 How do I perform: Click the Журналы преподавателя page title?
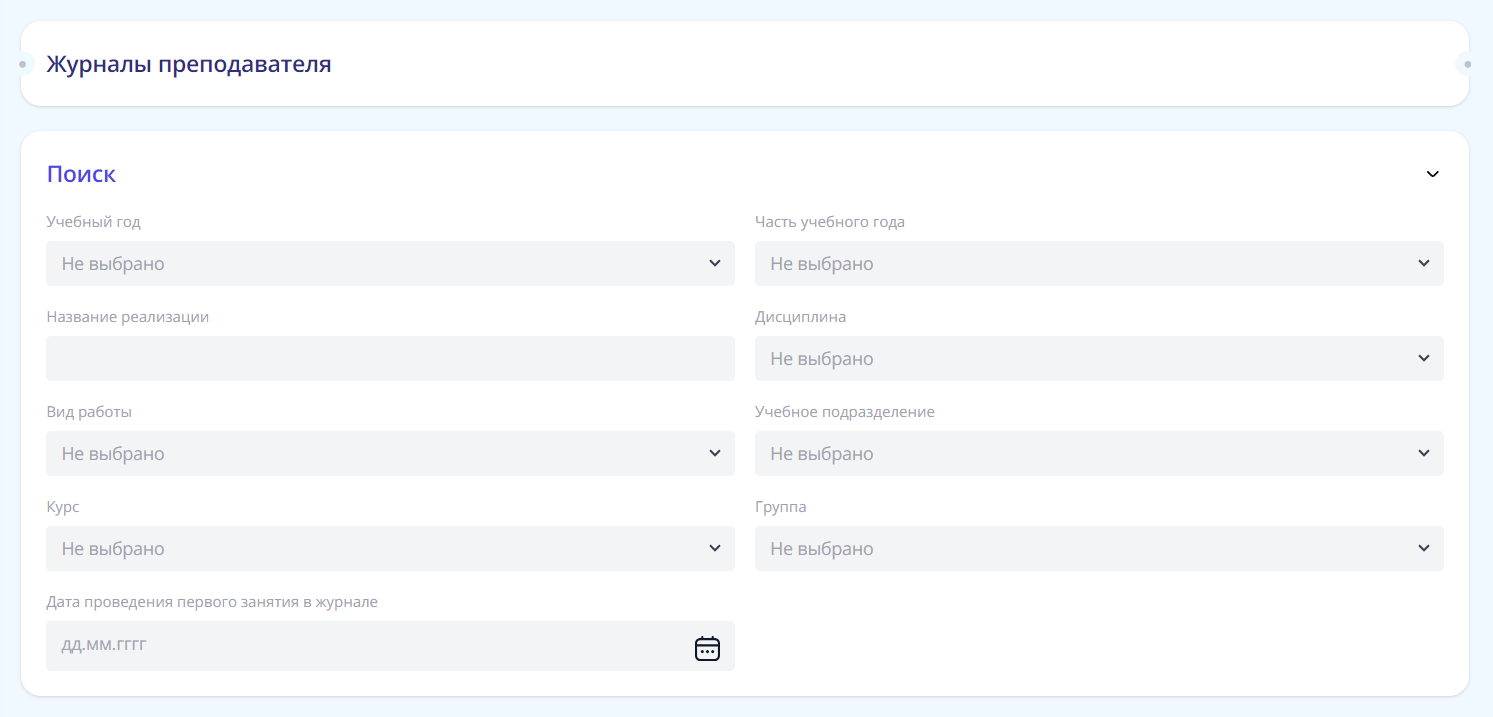pos(189,65)
